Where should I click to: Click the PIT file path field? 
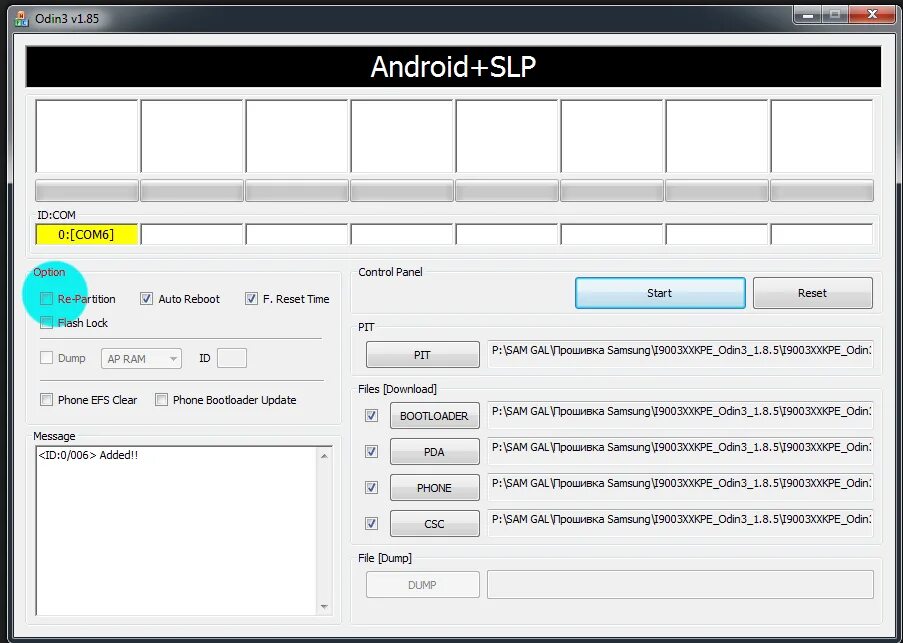point(680,354)
